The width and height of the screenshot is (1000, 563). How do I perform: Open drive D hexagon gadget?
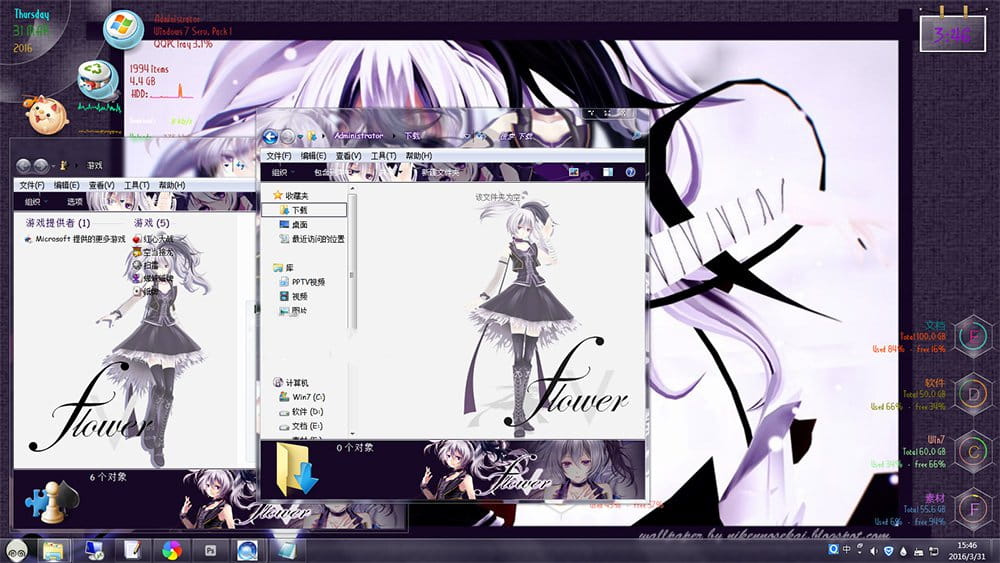point(974,395)
